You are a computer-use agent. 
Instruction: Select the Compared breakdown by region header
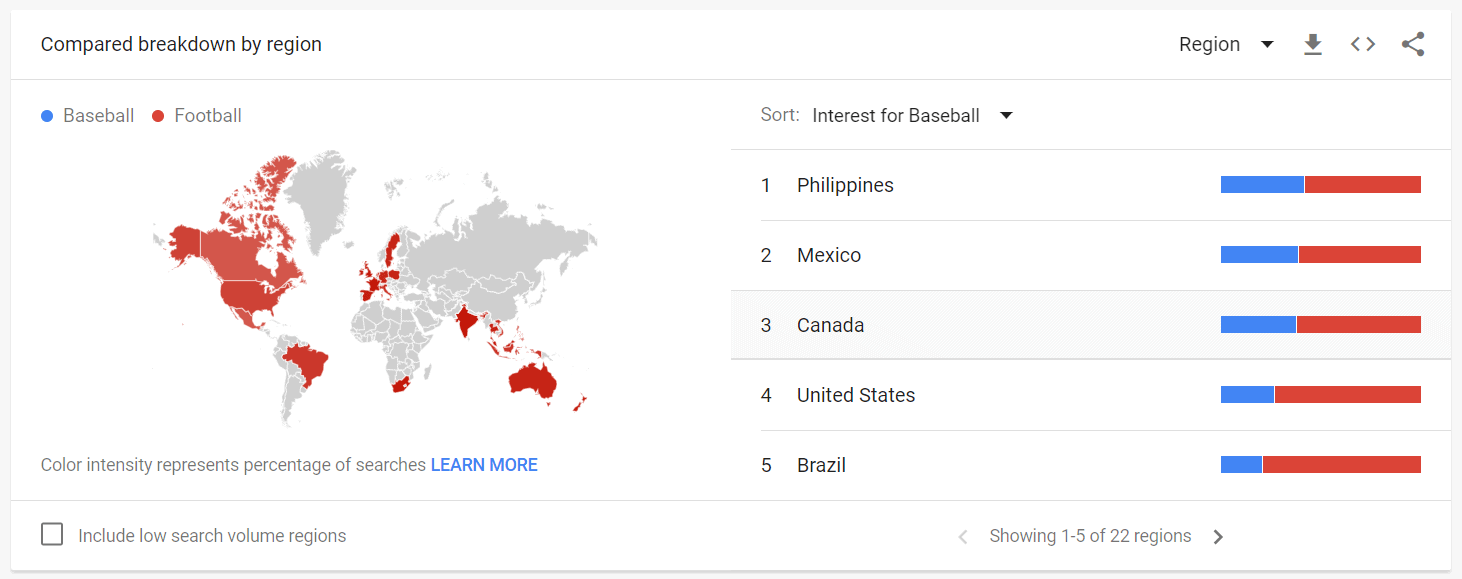181,44
